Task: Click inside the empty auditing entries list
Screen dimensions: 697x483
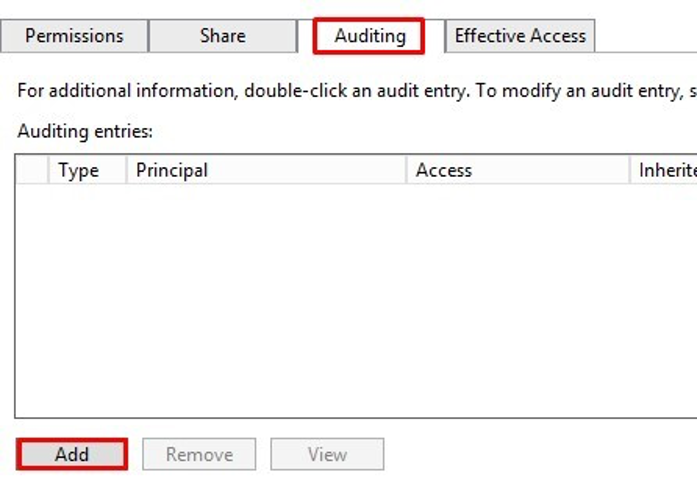Action: tap(356, 300)
